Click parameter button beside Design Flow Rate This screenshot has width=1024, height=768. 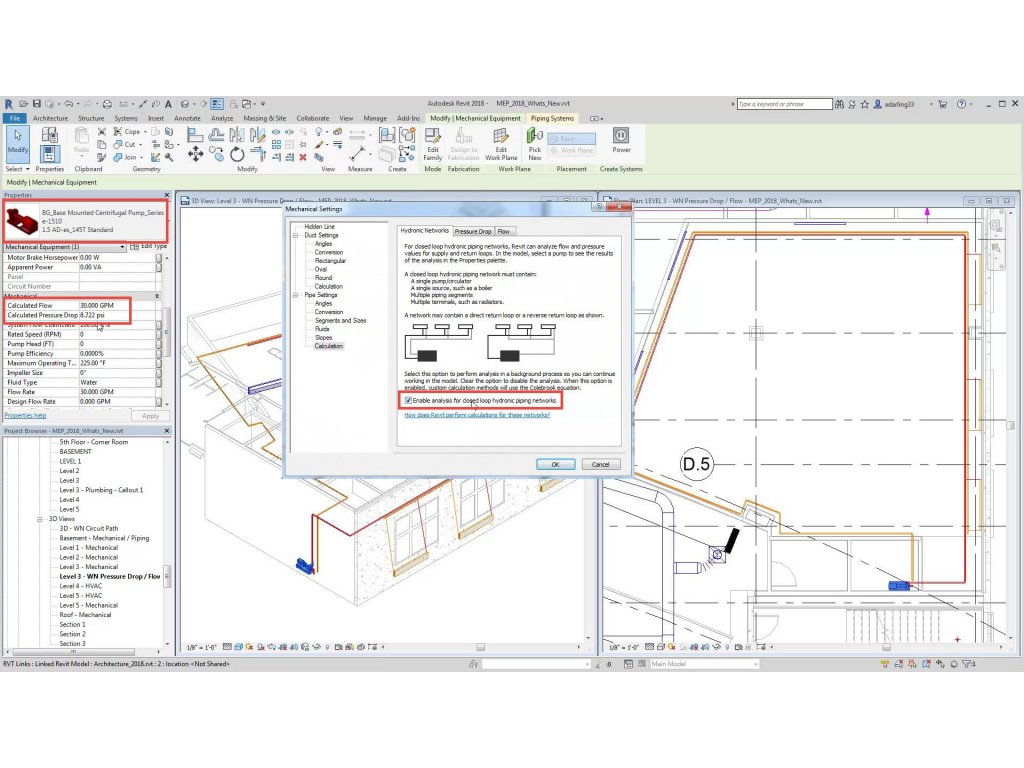tap(159, 402)
